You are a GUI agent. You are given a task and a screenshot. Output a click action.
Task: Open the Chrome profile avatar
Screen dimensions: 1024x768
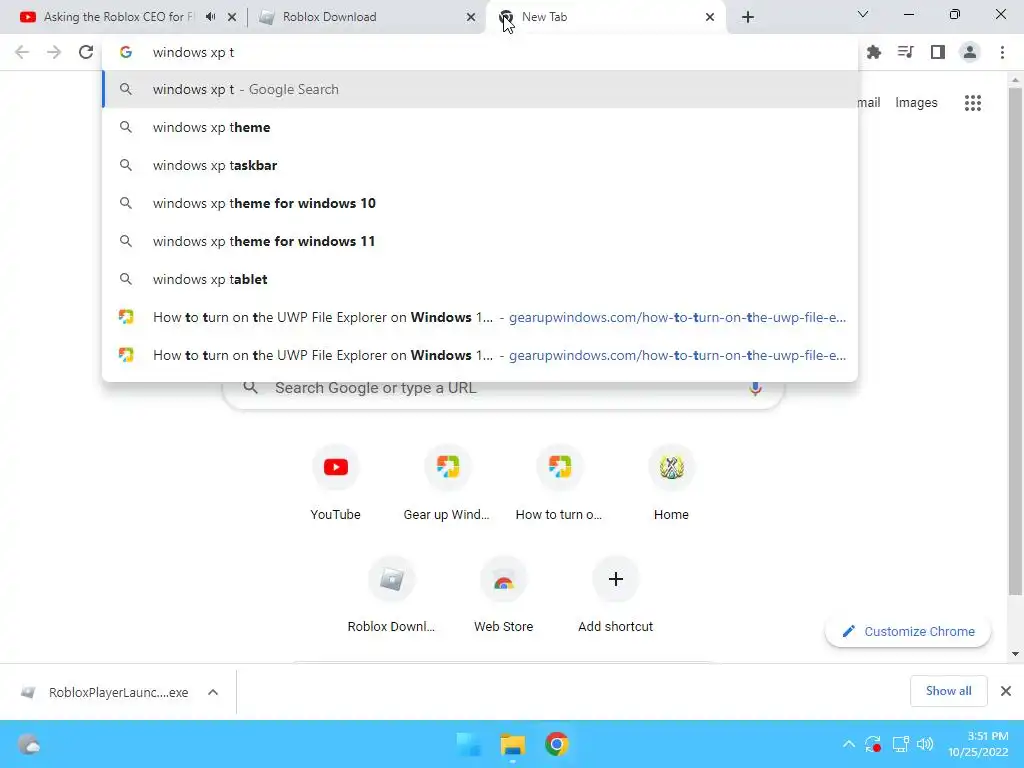click(x=970, y=52)
